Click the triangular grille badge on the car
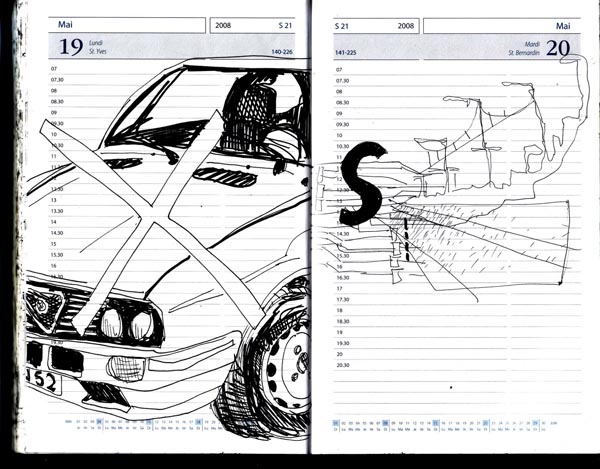 [x=44, y=307]
